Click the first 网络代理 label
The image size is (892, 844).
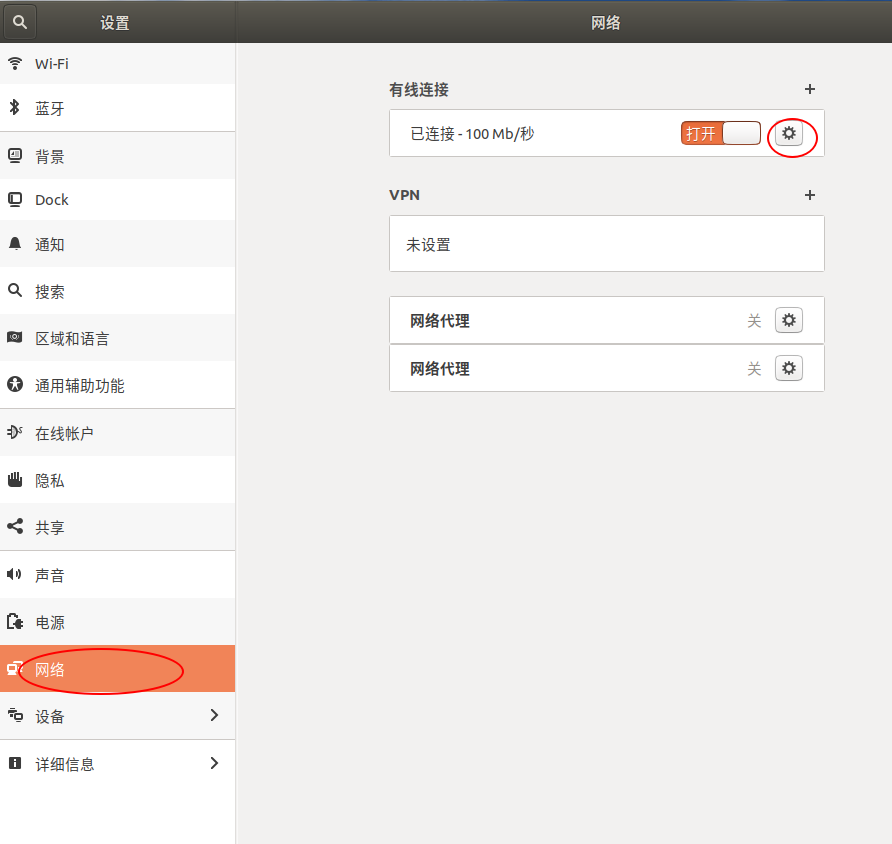coord(440,320)
